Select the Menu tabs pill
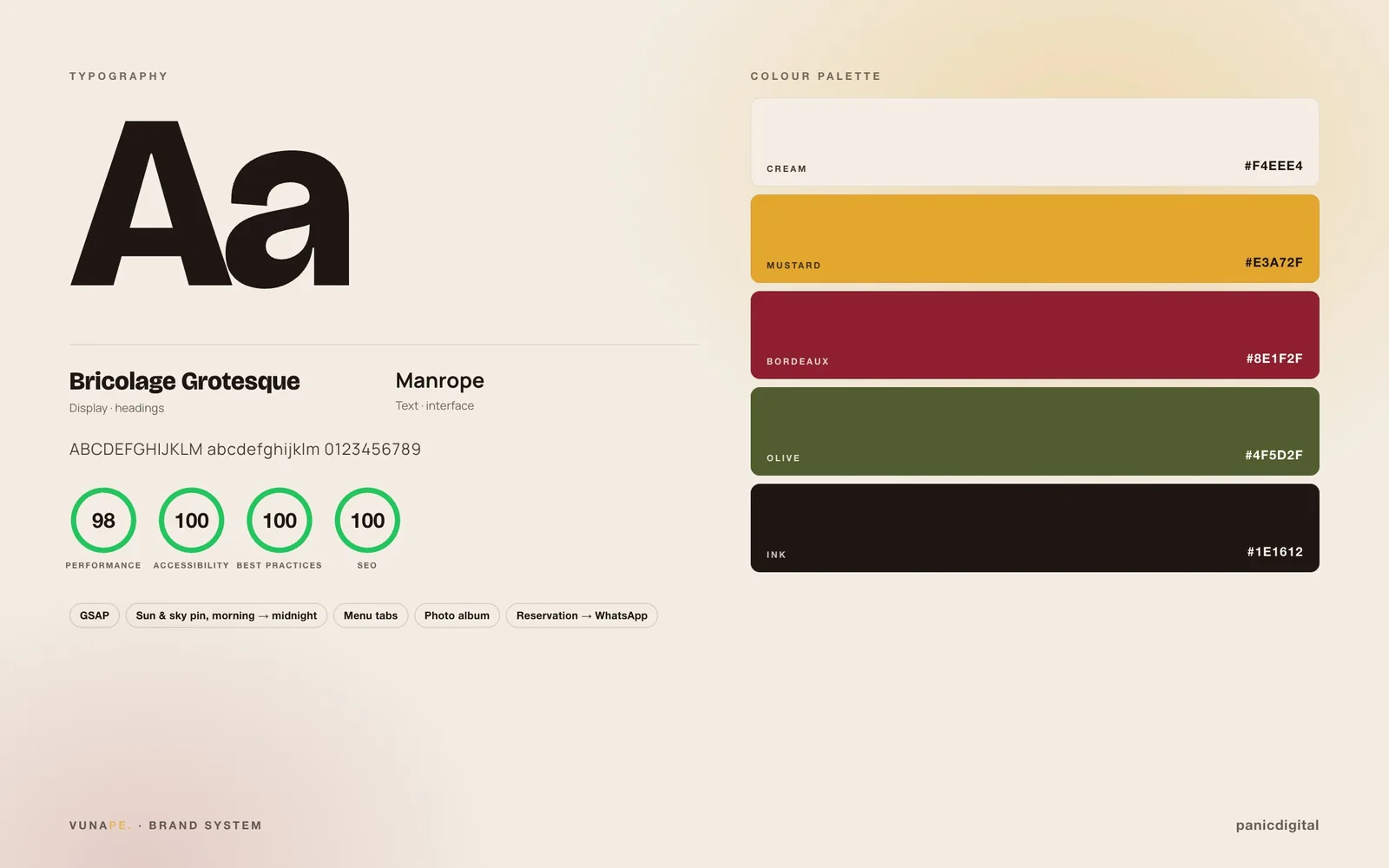The image size is (1389, 868). (371, 615)
